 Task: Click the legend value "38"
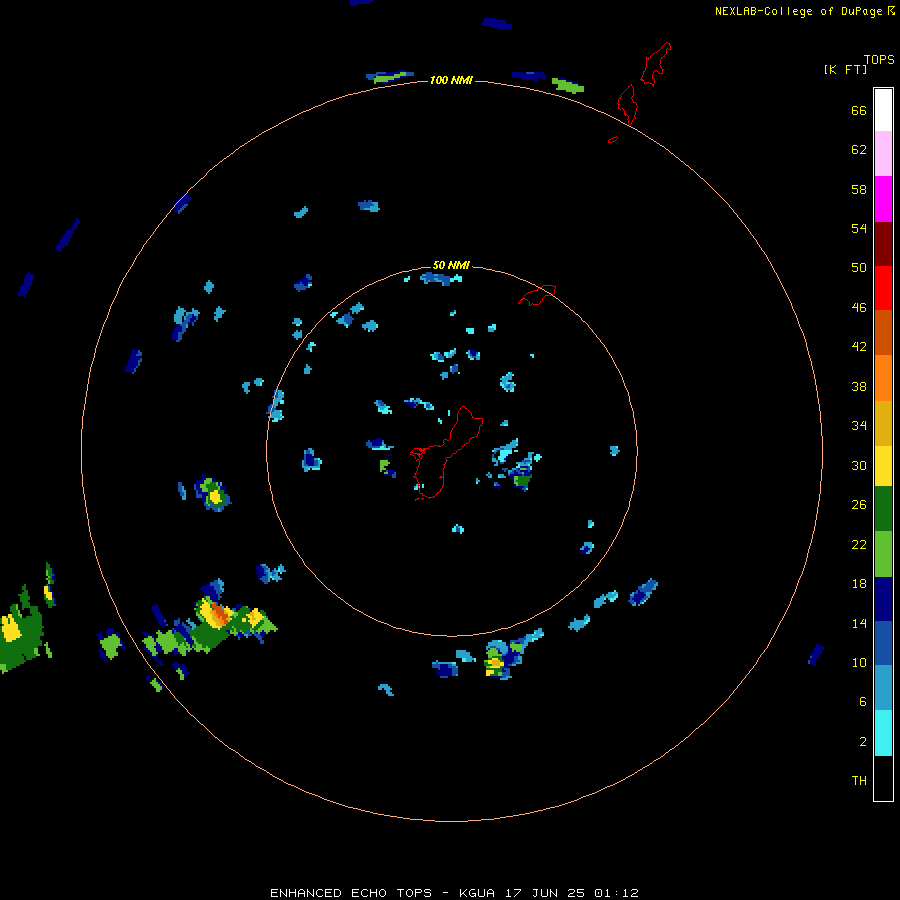pos(859,386)
